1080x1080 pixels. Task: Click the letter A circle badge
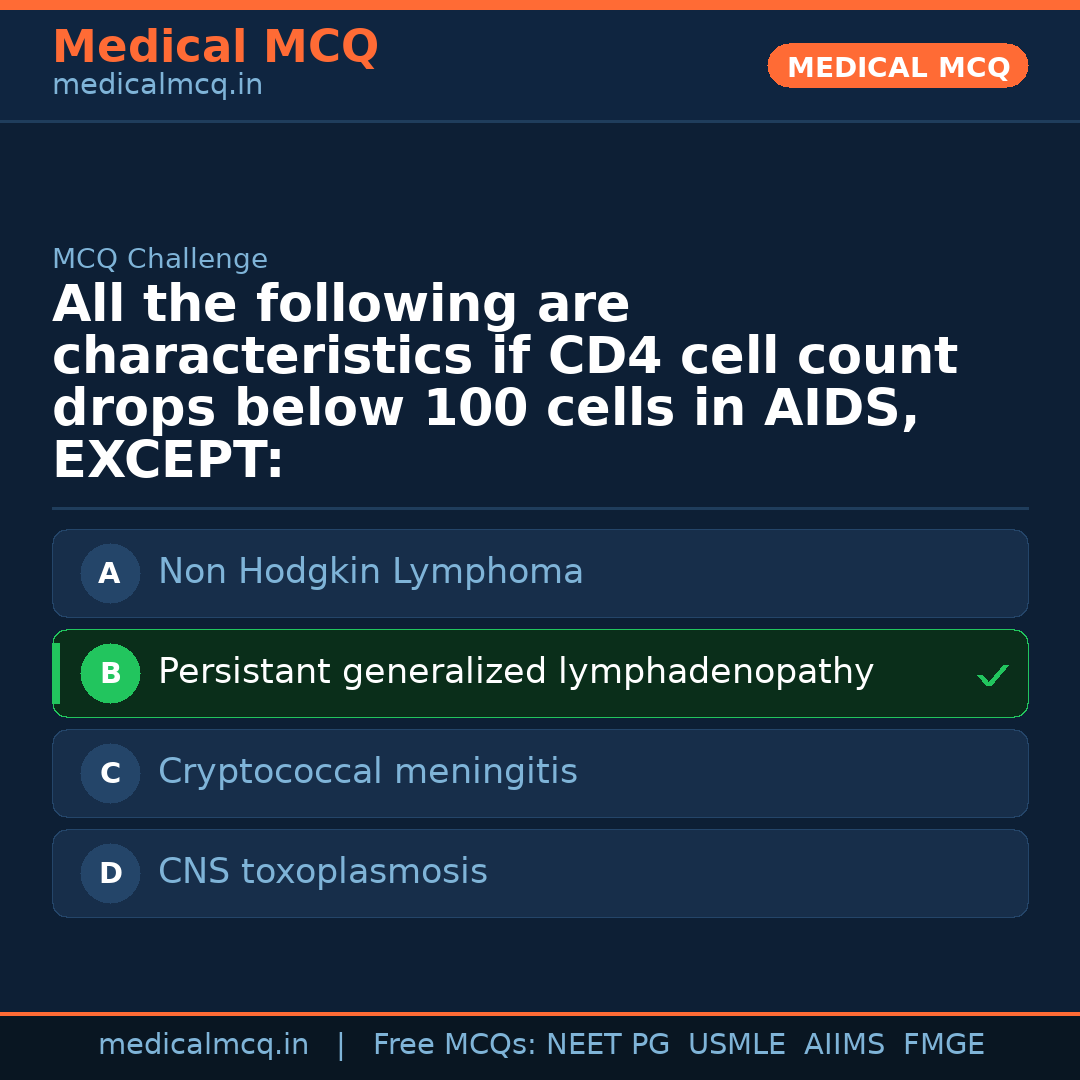click(110, 574)
